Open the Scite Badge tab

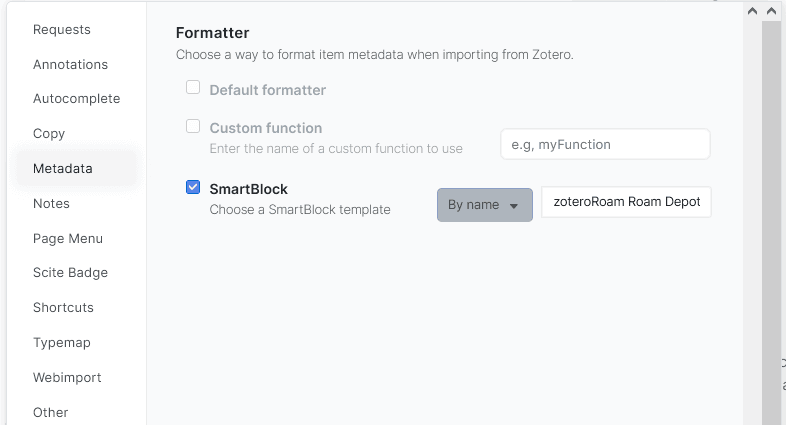(x=70, y=273)
